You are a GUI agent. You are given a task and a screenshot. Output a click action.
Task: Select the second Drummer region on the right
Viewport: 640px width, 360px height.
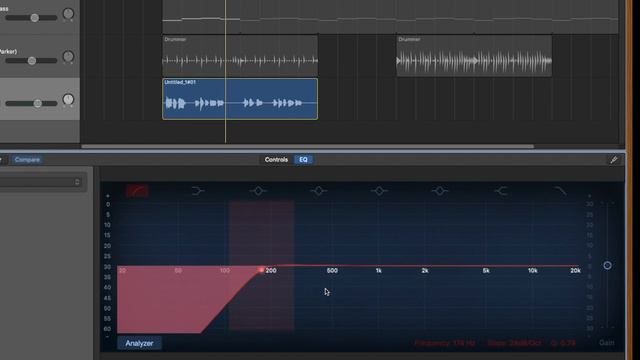474,56
